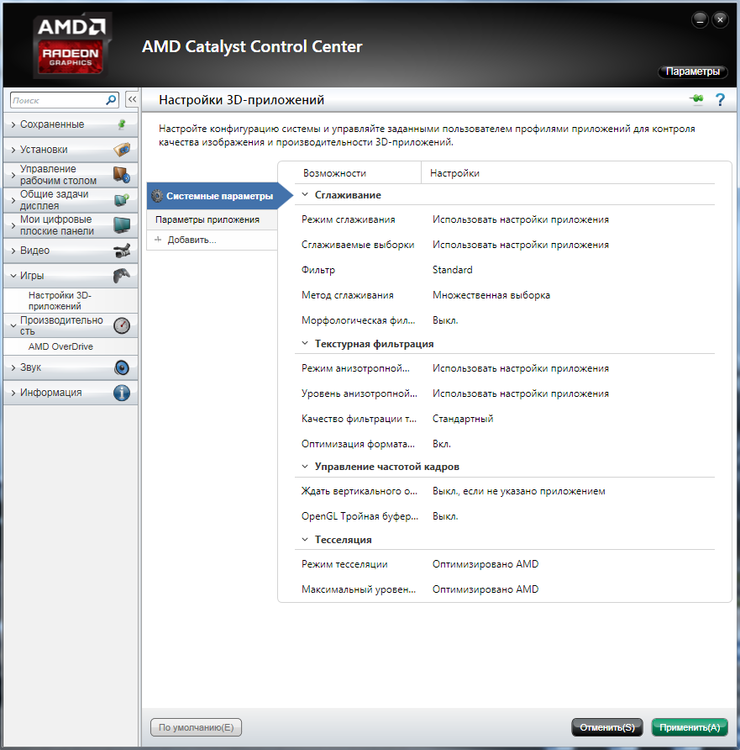The width and height of the screenshot is (740, 750).
Task: Click the Установки presets icon
Action: 122,149
